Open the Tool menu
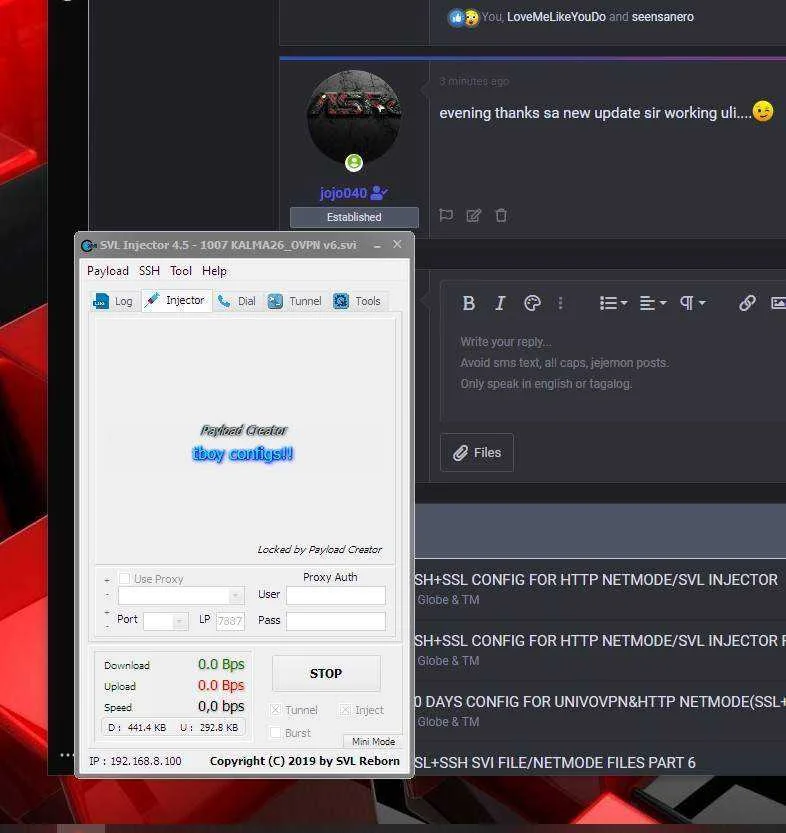The height and width of the screenshot is (833, 786). (x=181, y=271)
